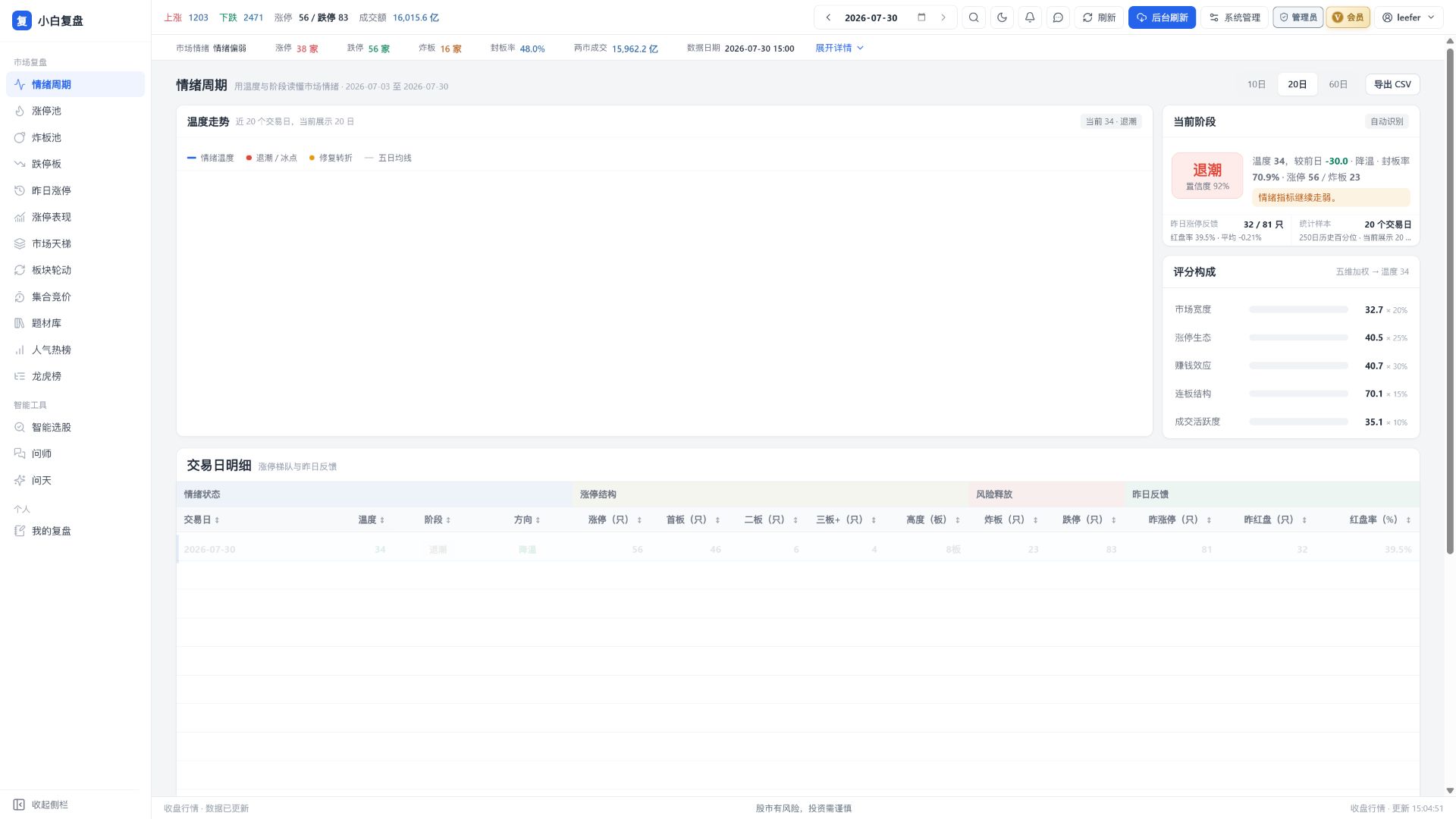Go to previous date arrow
Viewport: 1456px width, 819px height.
tap(828, 17)
